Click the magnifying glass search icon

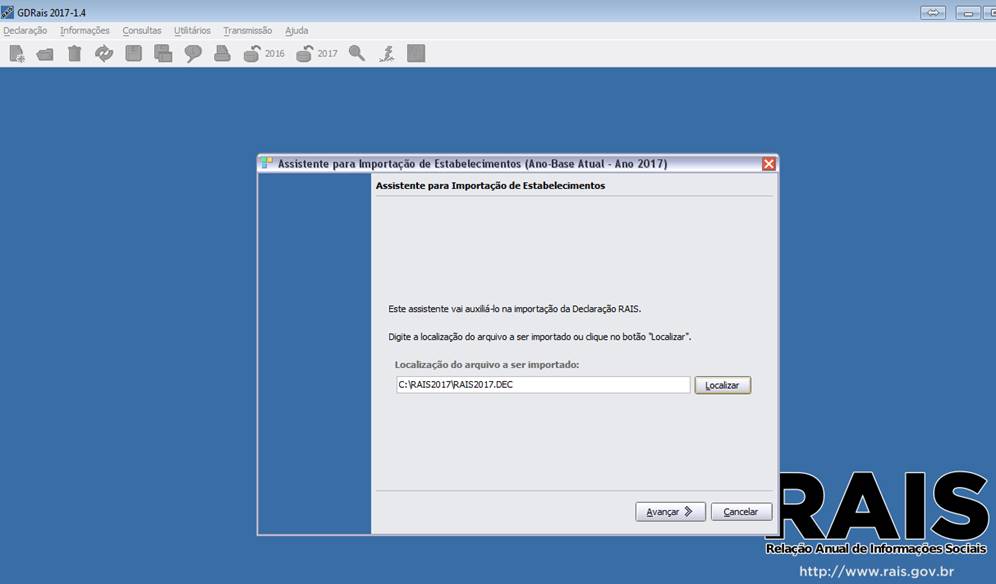click(357, 53)
